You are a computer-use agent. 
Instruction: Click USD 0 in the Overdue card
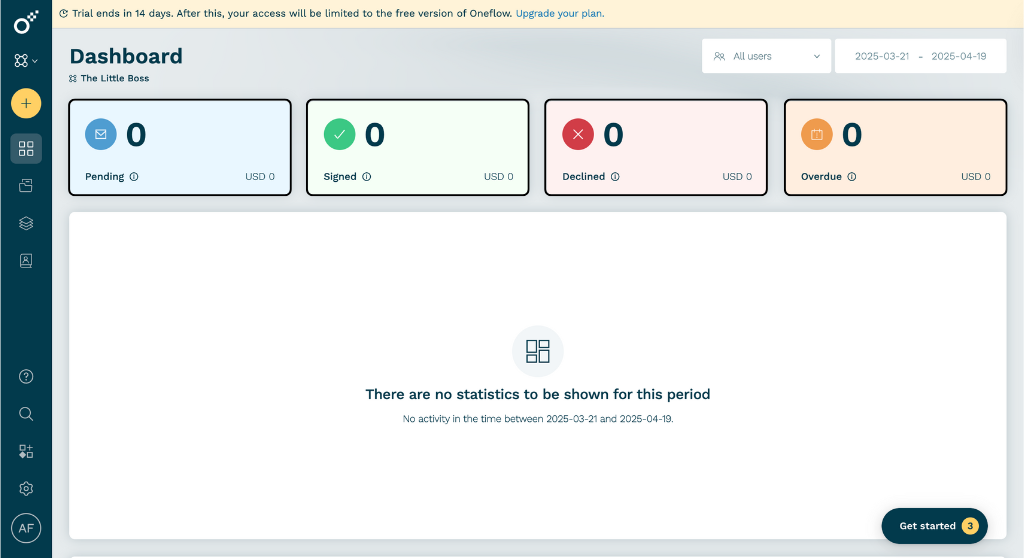pyautogui.click(x=976, y=176)
